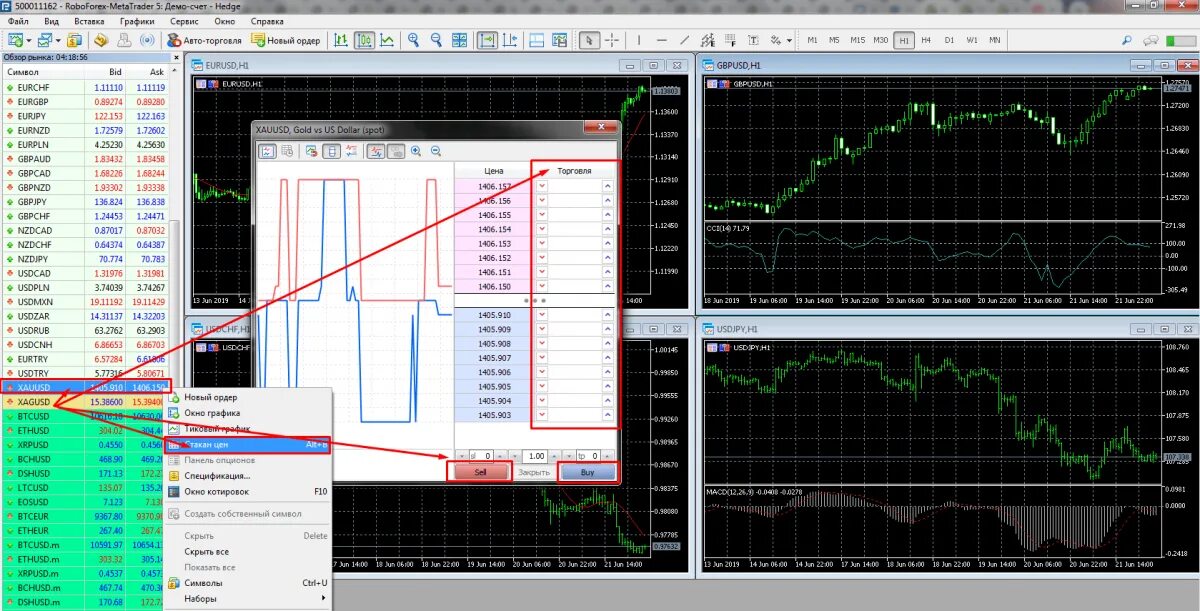Screen dimensions: 1200x611
Task: Click the tp input field
Action: point(588,455)
